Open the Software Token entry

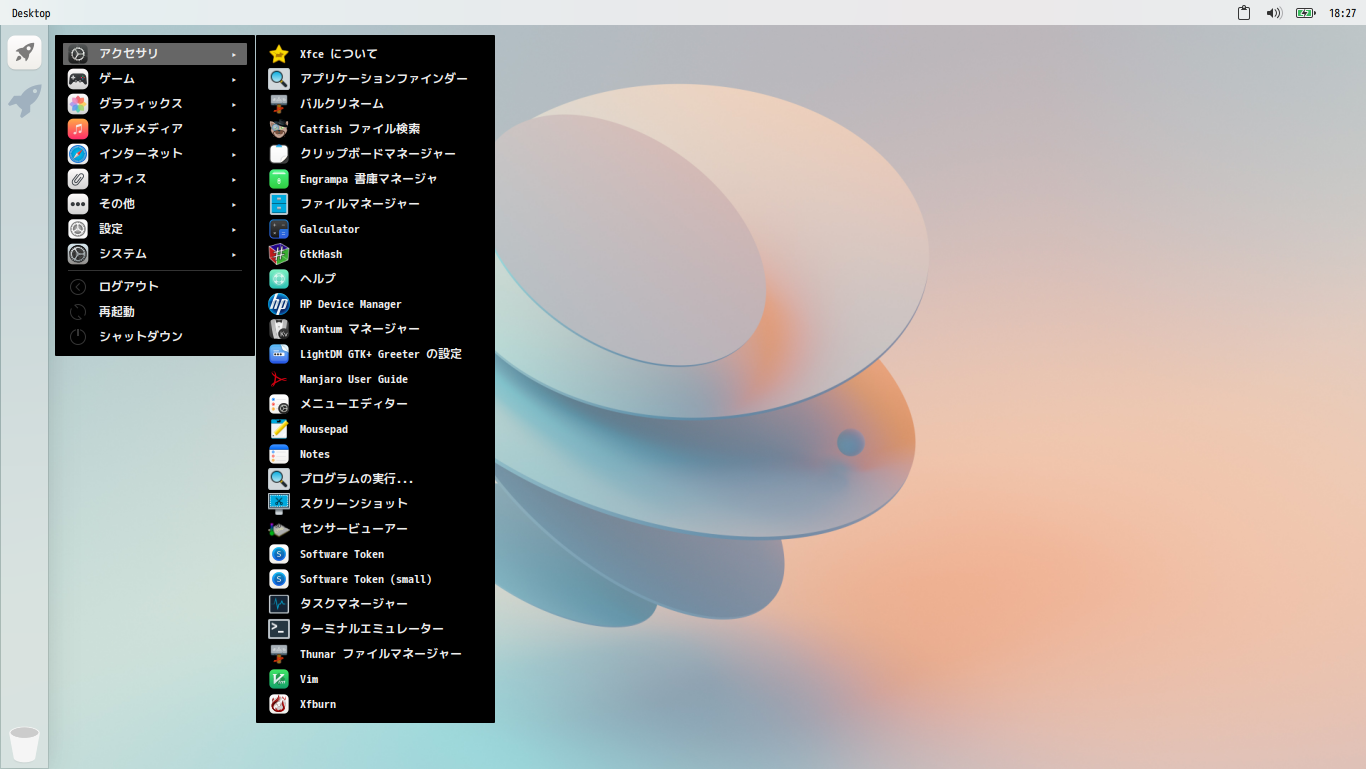click(375, 554)
